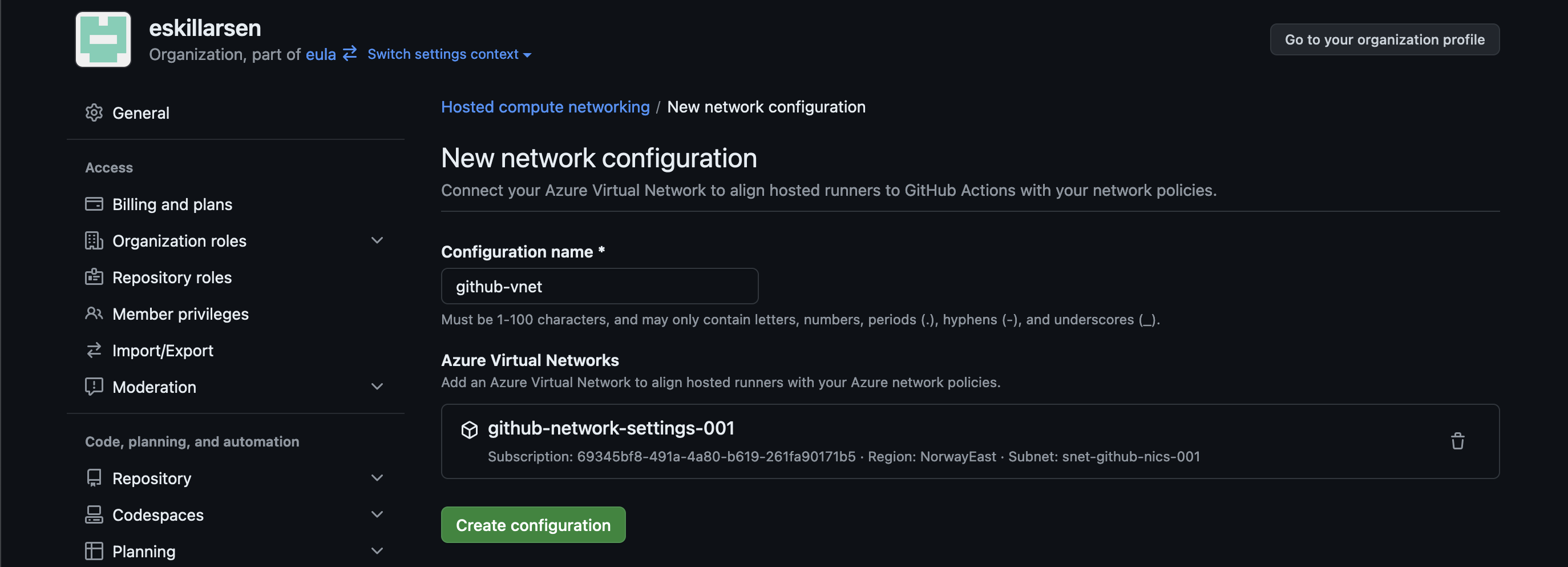Click the Codespaces icon in sidebar
Viewport: 1568px width, 567px height.
tap(94, 514)
